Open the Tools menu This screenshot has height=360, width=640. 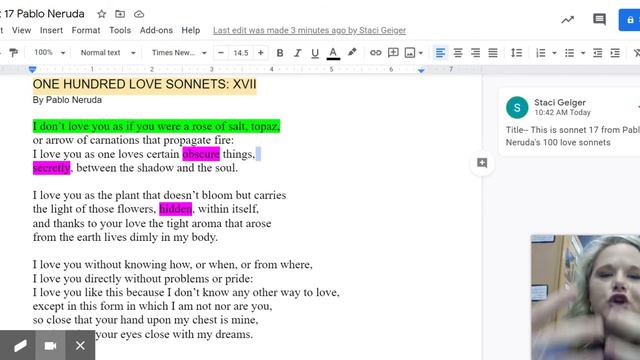[120, 30]
